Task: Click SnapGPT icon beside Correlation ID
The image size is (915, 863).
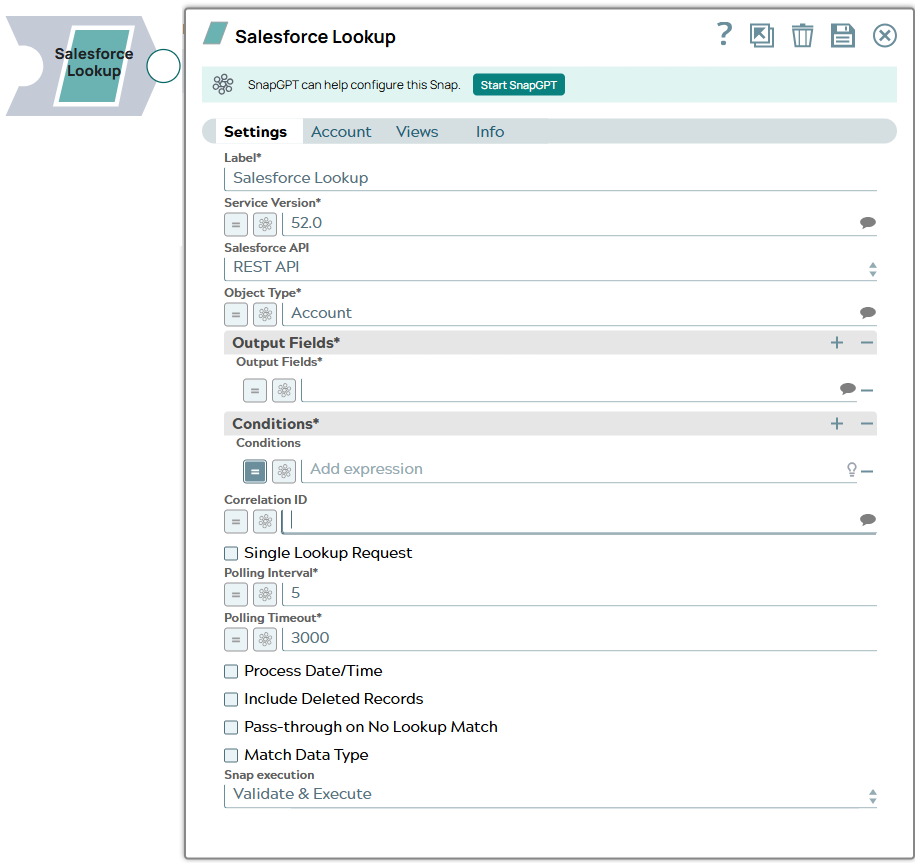Action: coord(265,522)
